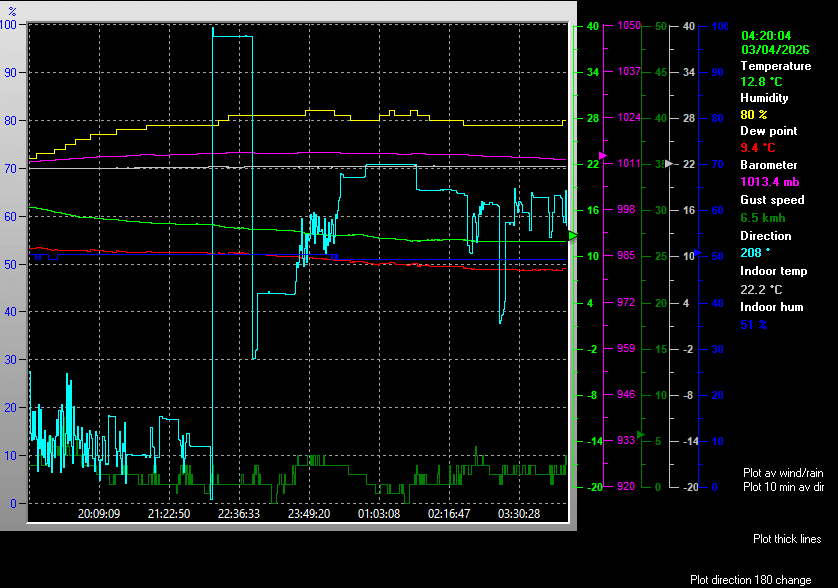Enable the Plot thick lines option
Viewport: 838px width, 588px height.
(787, 539)
